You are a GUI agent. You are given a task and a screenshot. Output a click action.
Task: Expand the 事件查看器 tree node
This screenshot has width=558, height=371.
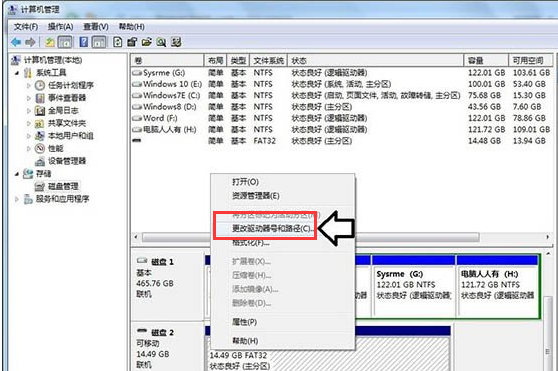(29, 98)
